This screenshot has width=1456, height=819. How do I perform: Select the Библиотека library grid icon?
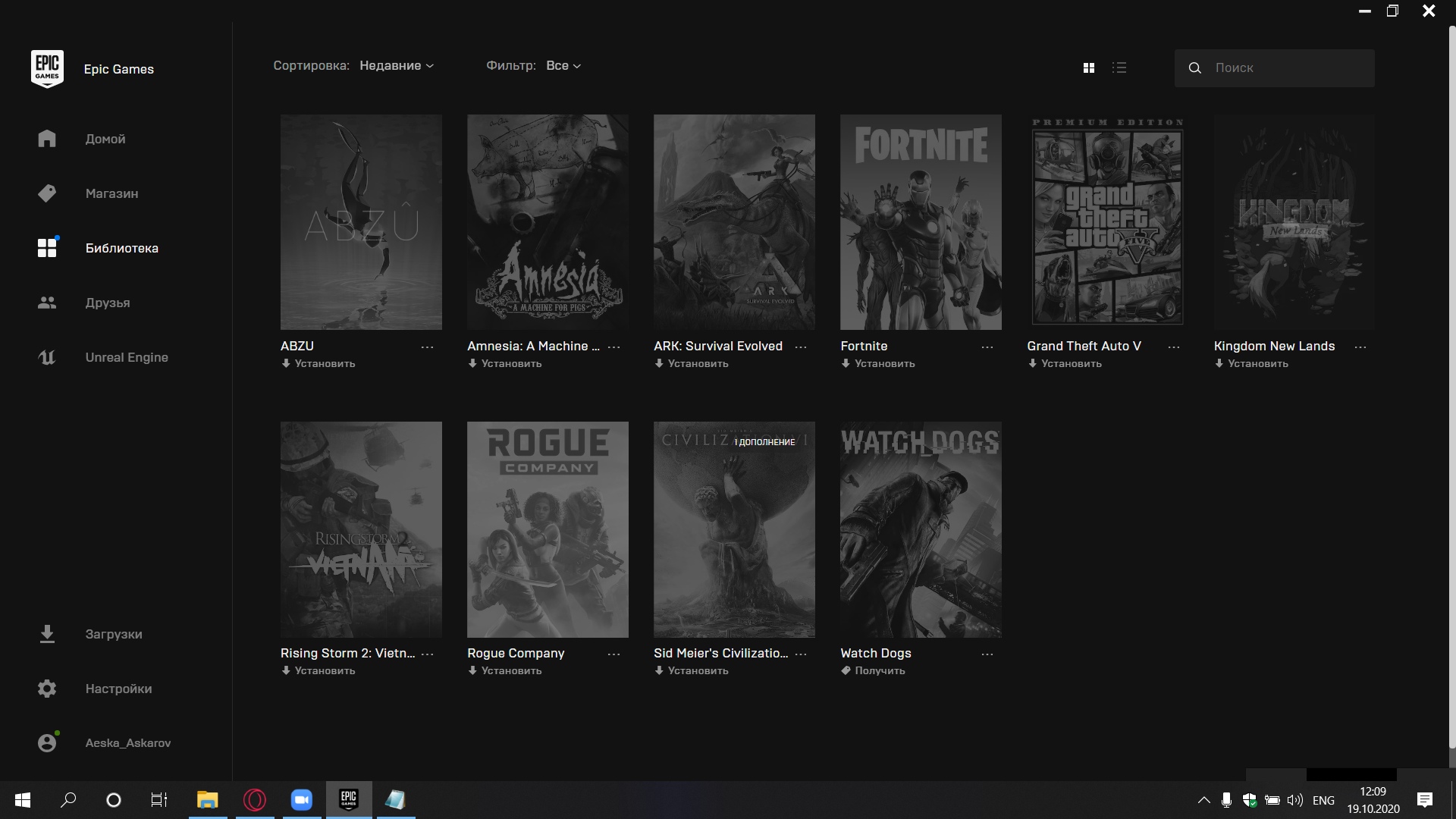click(x=48, y=247)
